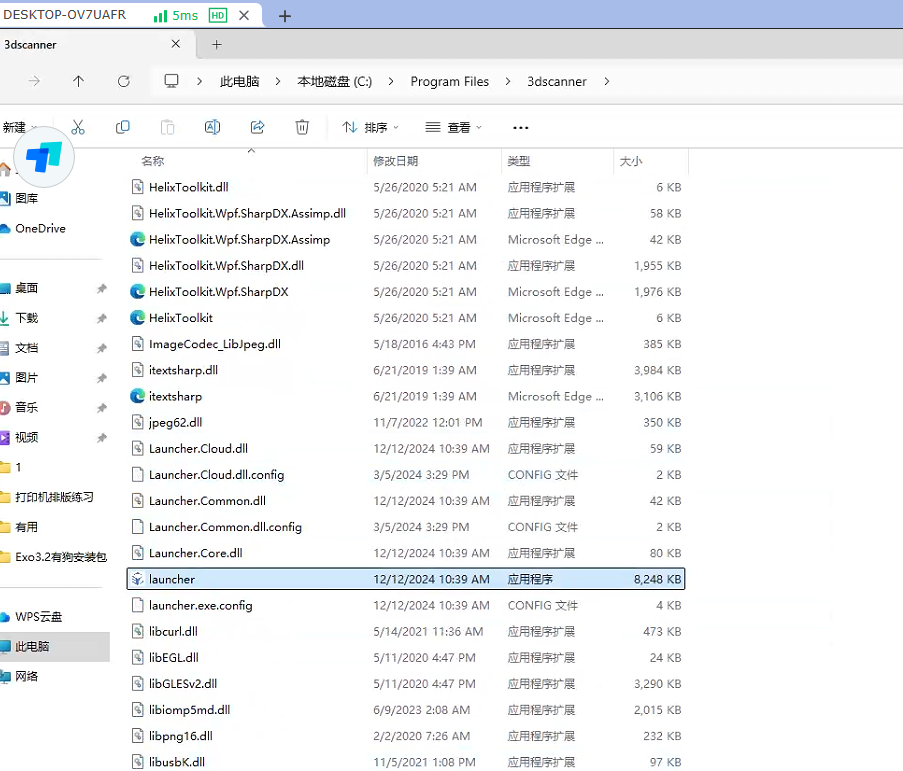Select the launcher application file

click(x=172, y=579)
